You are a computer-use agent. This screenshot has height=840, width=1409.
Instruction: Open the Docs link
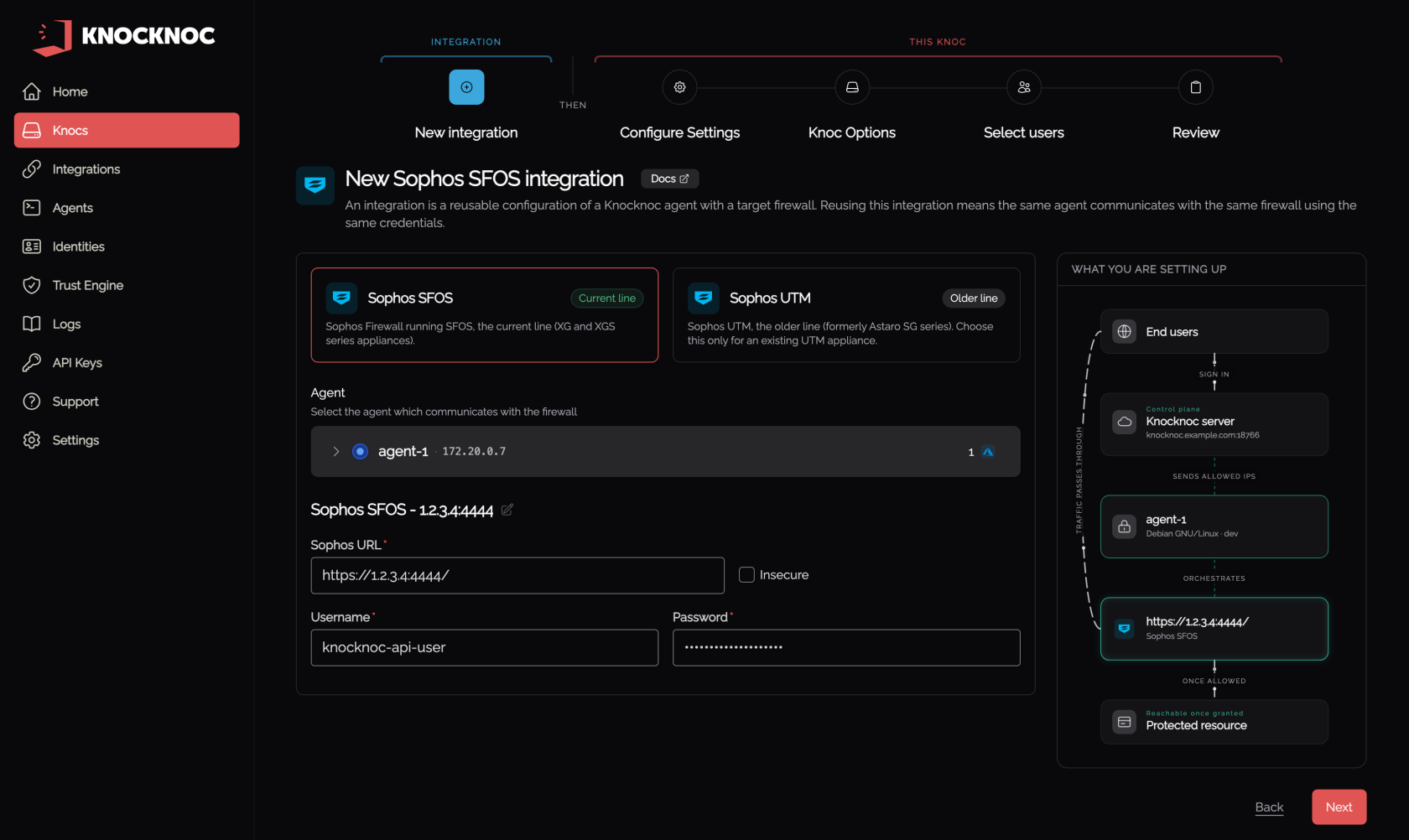coord(669,179)
